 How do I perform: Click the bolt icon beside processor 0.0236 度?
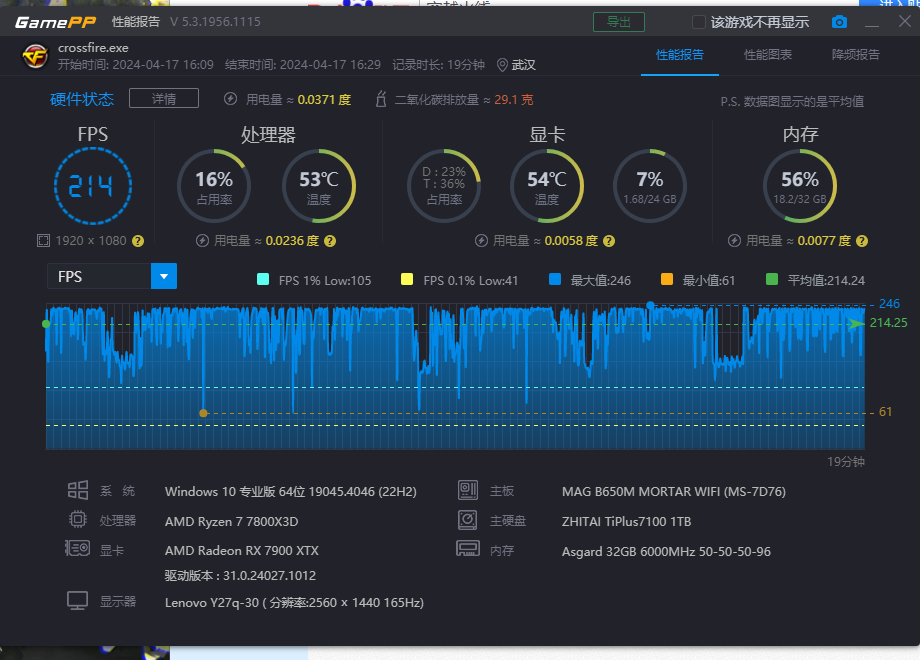click(202, 241)
